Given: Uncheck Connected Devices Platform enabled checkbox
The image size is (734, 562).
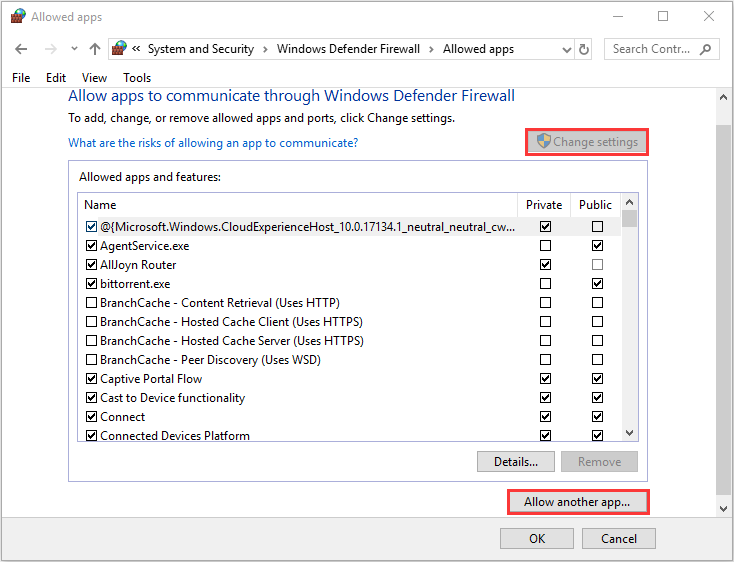Looking at the screenshot, I should 91,436.
